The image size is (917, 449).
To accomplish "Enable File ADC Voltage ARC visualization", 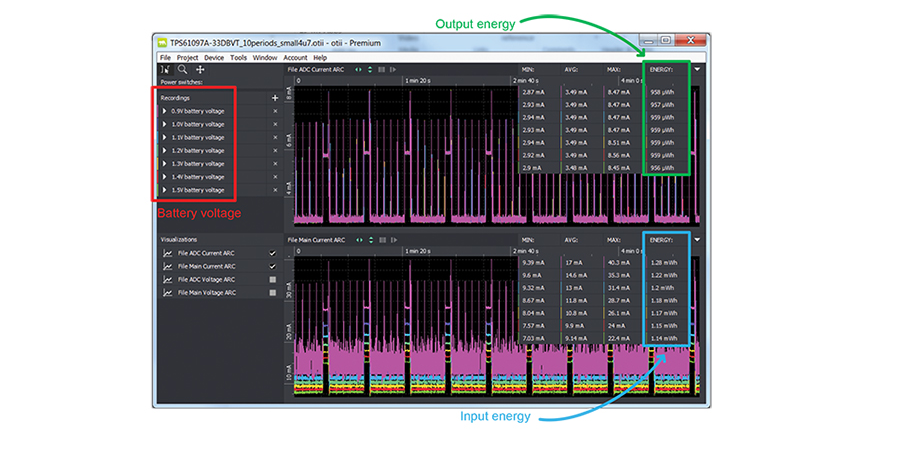I will pyautogui.click(x=272, y=279).
